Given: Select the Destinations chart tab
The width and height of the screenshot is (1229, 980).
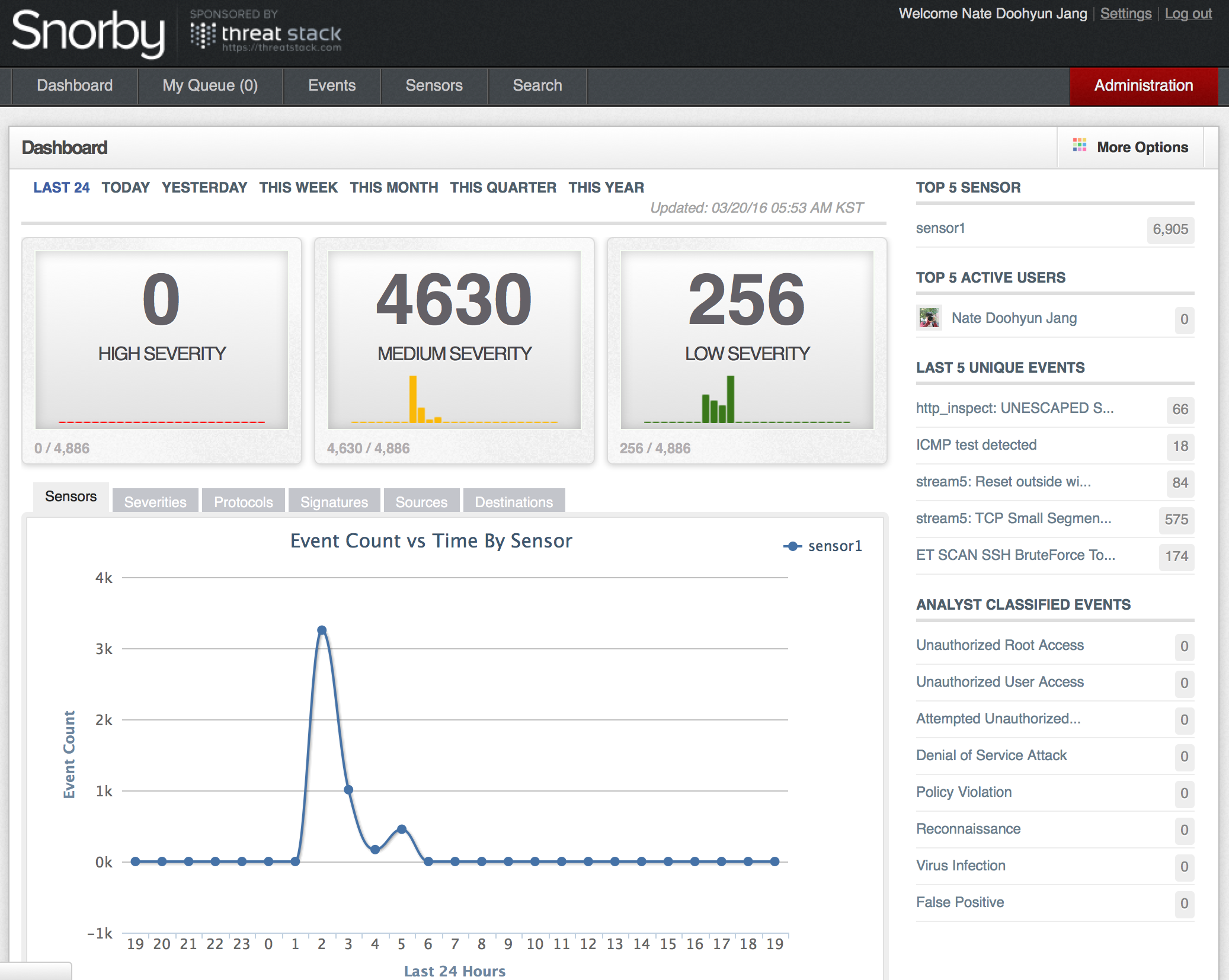Looking at the screenshot, I should click(x=513, y=502).
